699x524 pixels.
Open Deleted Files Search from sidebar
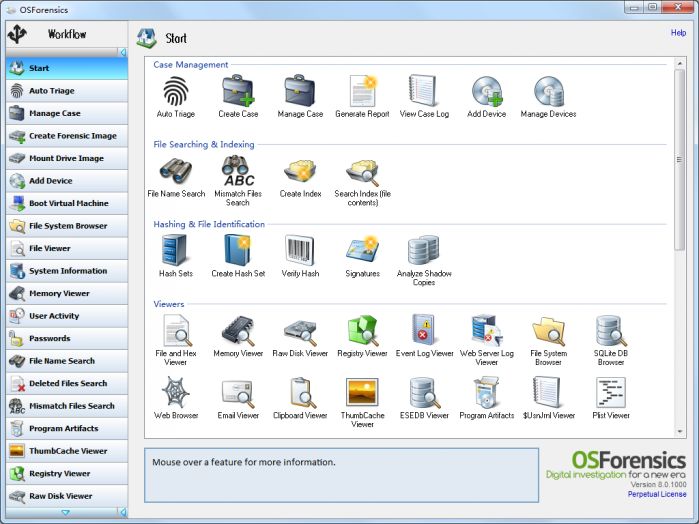pyautogui.click(x=67, y=383)
